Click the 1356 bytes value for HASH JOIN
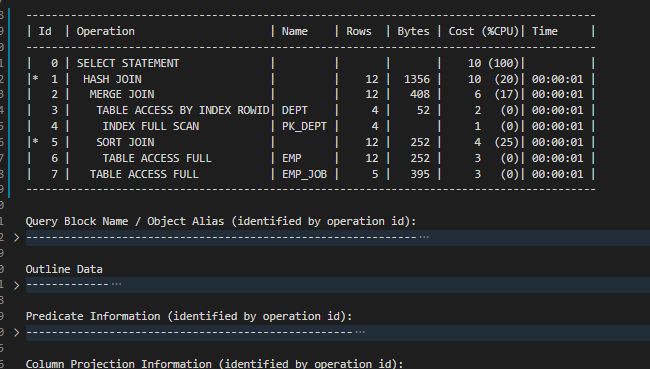Viewport: 650px width, 369px height. [x=417, y=79]
